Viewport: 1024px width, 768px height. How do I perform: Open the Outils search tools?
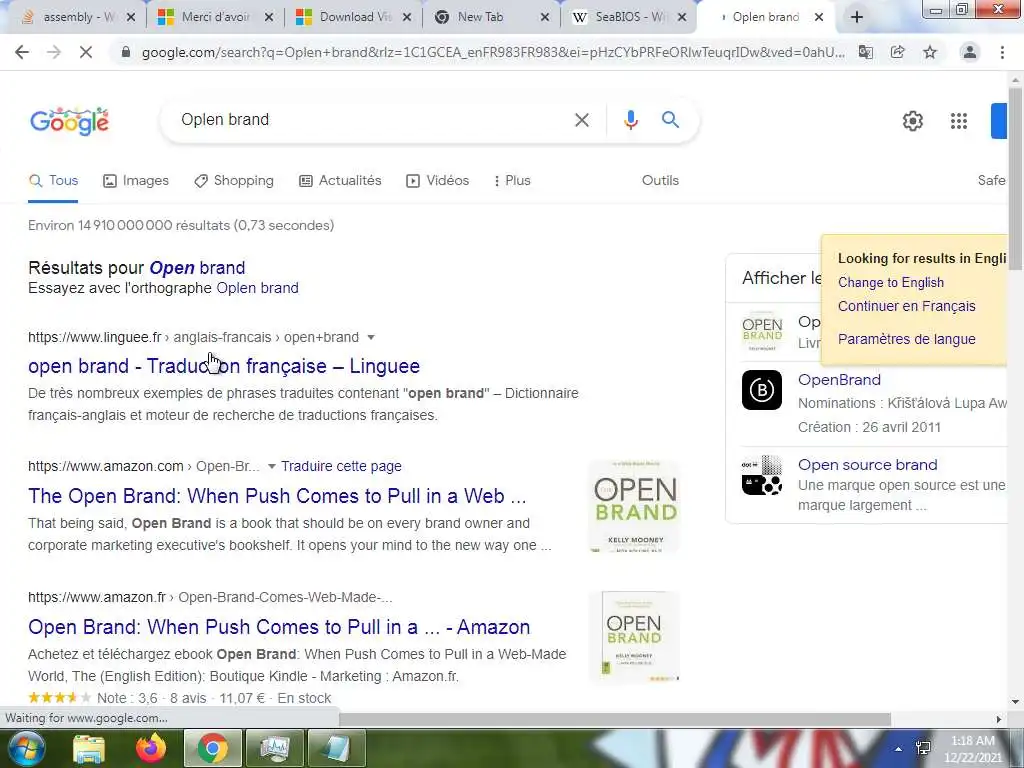pos(660,181)
